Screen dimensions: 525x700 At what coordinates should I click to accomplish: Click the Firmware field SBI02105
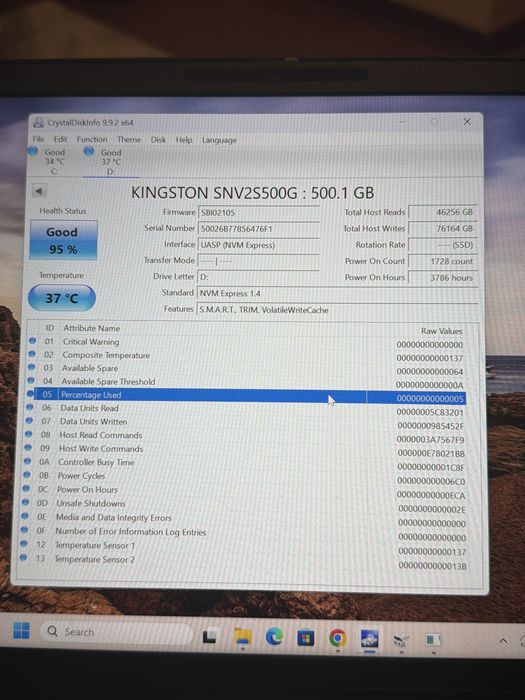point(258,212)
